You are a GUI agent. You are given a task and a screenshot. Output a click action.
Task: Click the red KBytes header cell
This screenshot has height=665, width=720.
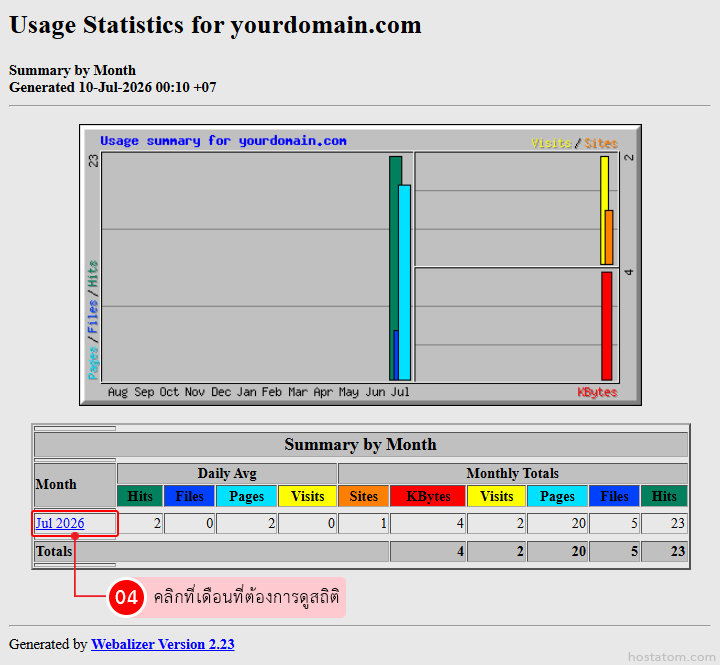click(428, 496)
